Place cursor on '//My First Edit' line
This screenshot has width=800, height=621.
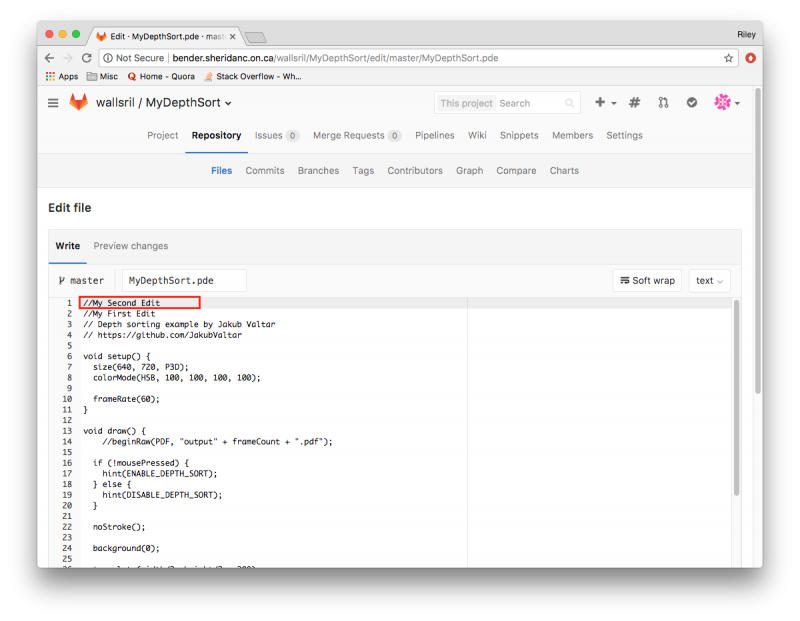[x=119, y=314]
